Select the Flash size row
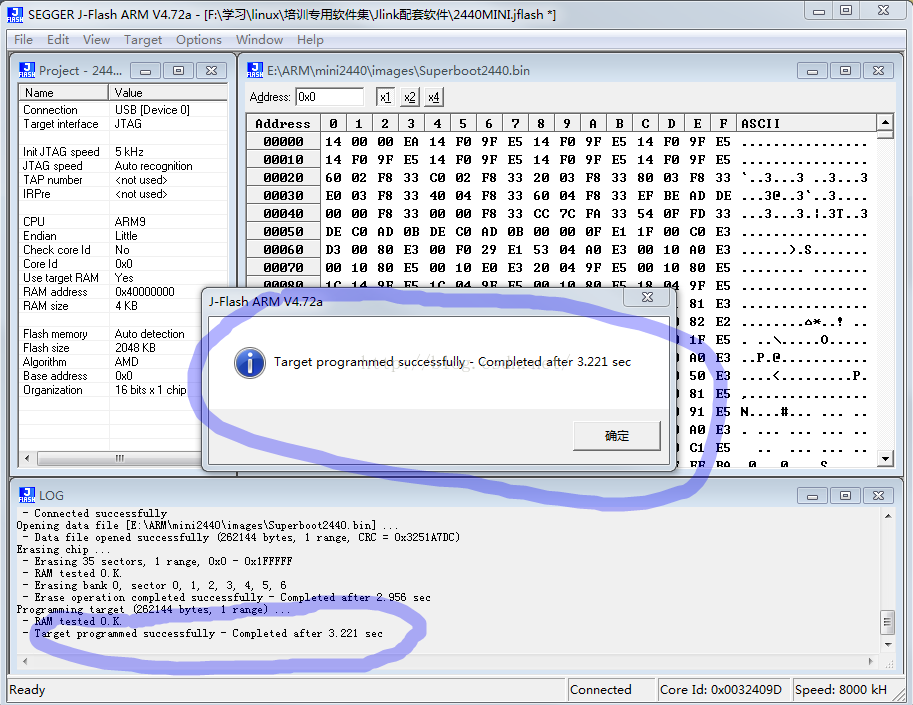Image resolution: width=913 pixels, height=705 pixels. click(111, 348)
